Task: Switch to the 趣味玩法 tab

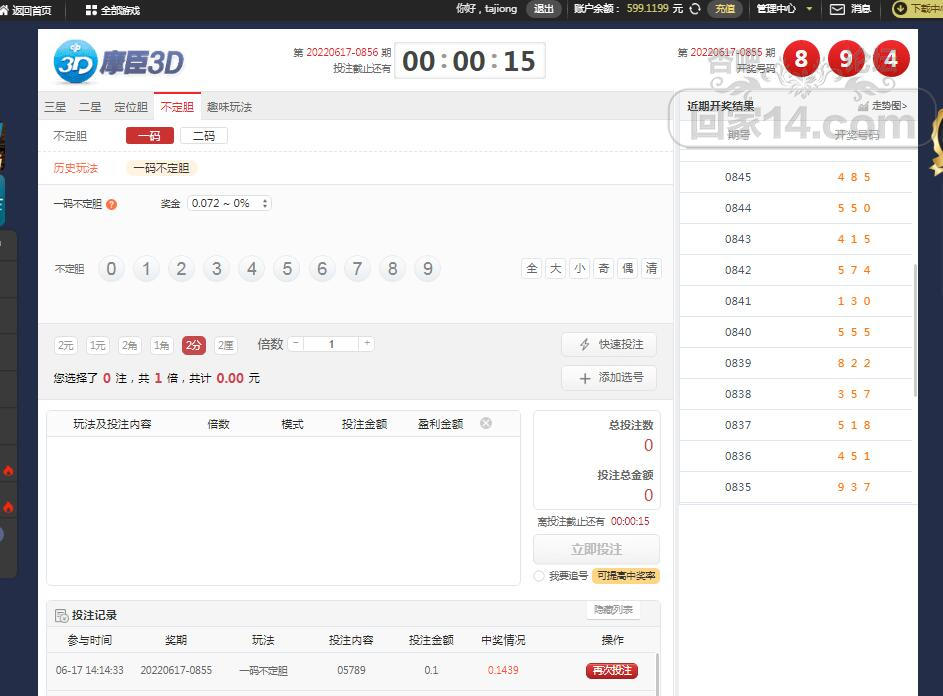Action: tap(229, 107)
